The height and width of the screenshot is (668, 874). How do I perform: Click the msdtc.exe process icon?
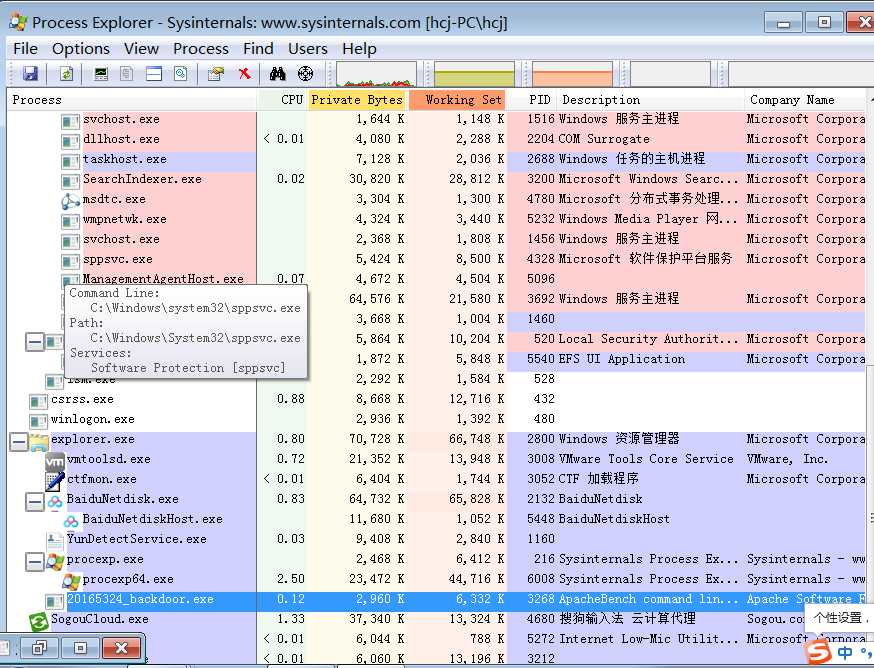click(x=70, y=200)
